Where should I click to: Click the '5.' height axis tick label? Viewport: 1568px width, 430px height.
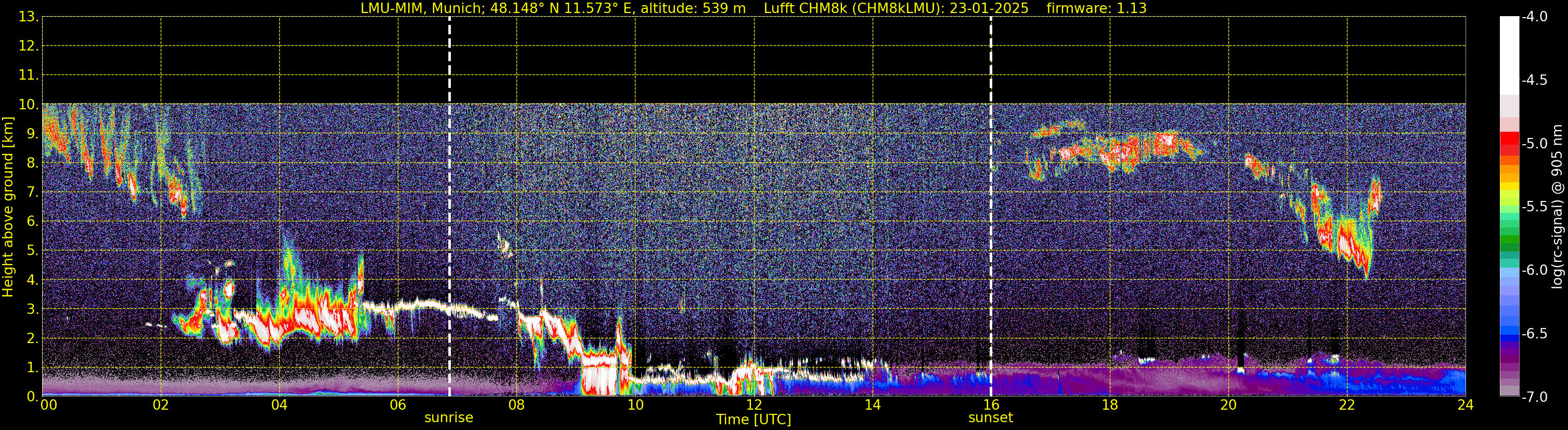tap(32, 251)
